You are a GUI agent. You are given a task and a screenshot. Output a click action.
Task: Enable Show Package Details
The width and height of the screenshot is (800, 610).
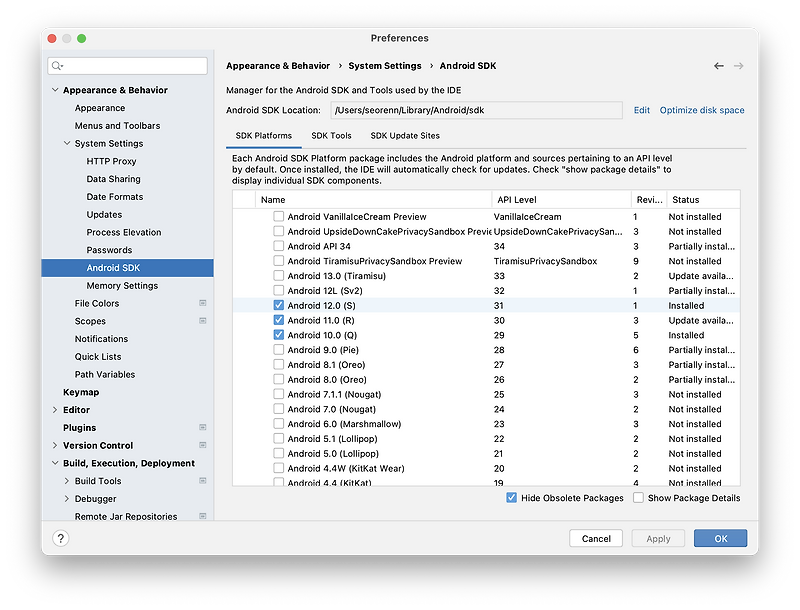point(638,498)
